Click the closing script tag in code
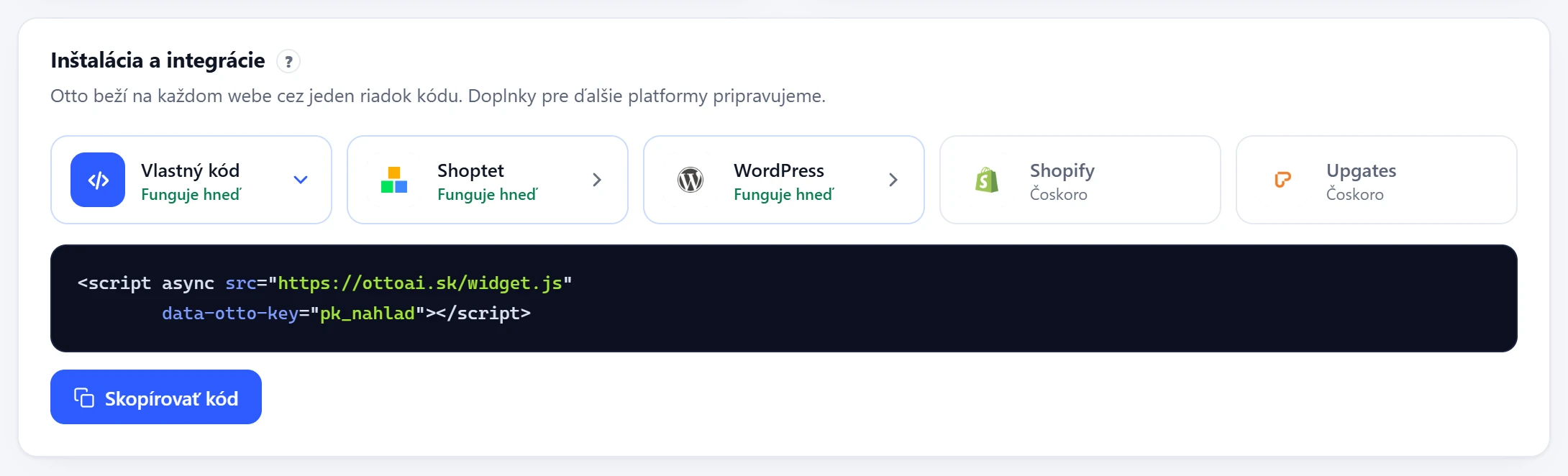Image resolution: width=1568 pixels, height=476 pixels. click(x=483, y=313)
